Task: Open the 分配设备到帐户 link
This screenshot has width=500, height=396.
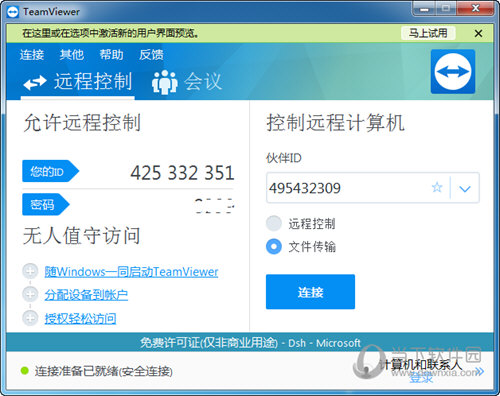Action: [86, 295]
